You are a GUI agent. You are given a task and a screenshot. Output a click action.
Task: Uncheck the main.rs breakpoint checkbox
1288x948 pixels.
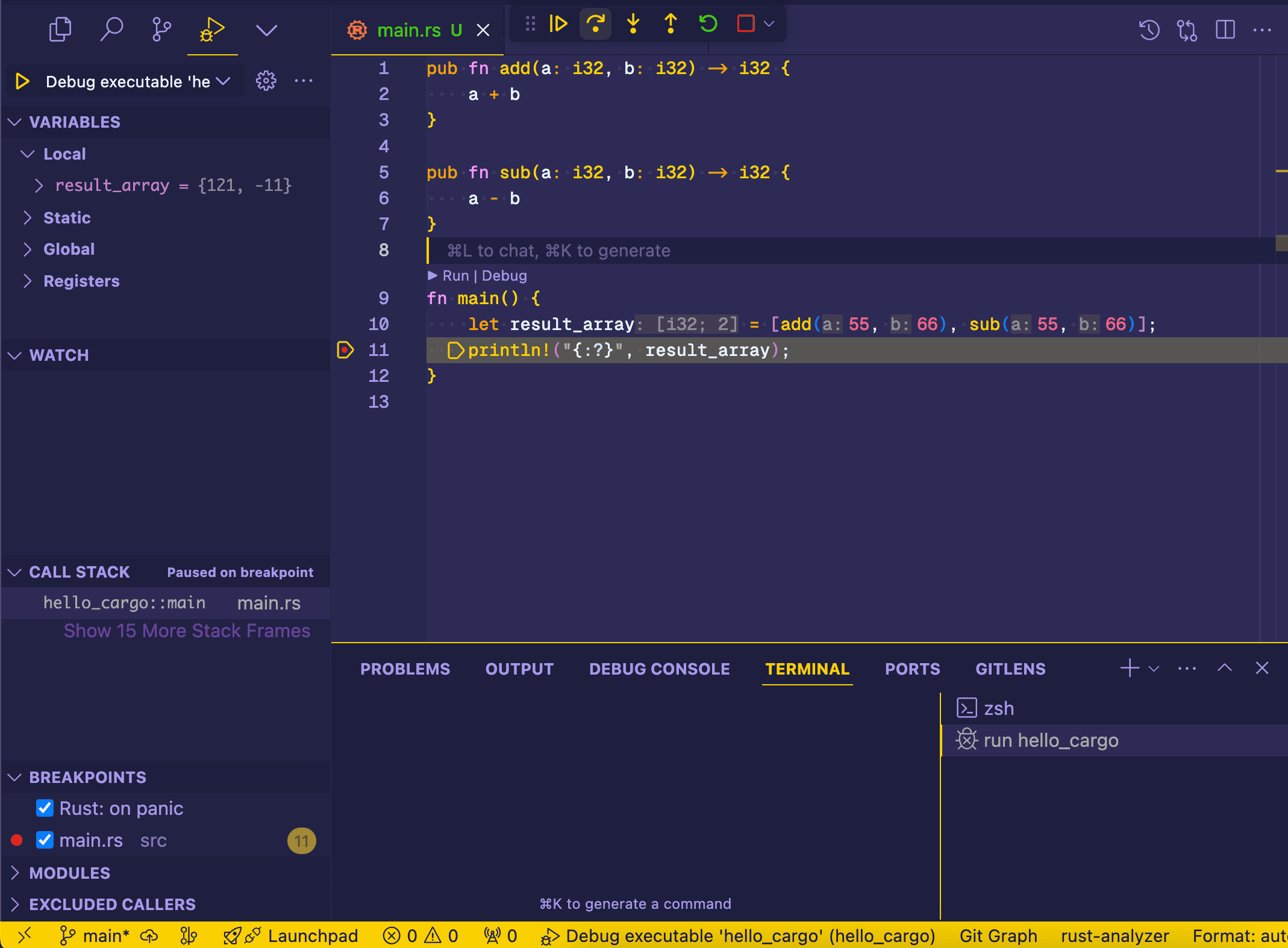pos(45,840)
